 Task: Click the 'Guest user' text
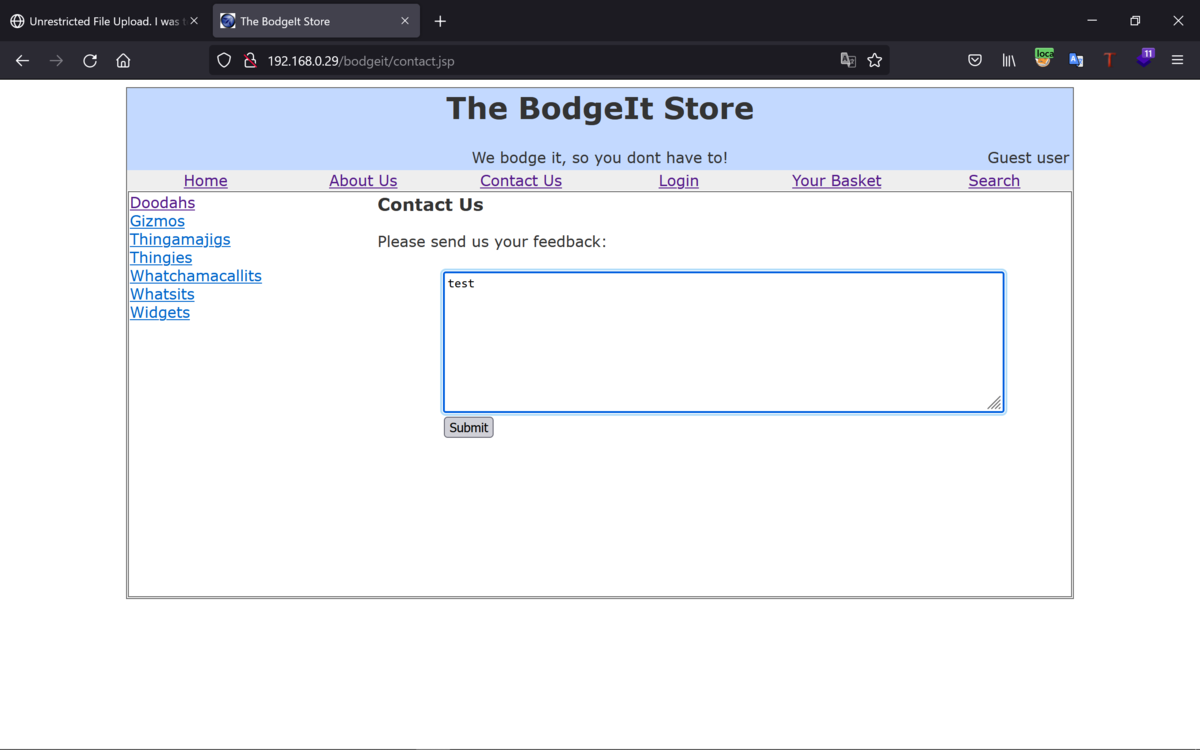(1028, 158)
